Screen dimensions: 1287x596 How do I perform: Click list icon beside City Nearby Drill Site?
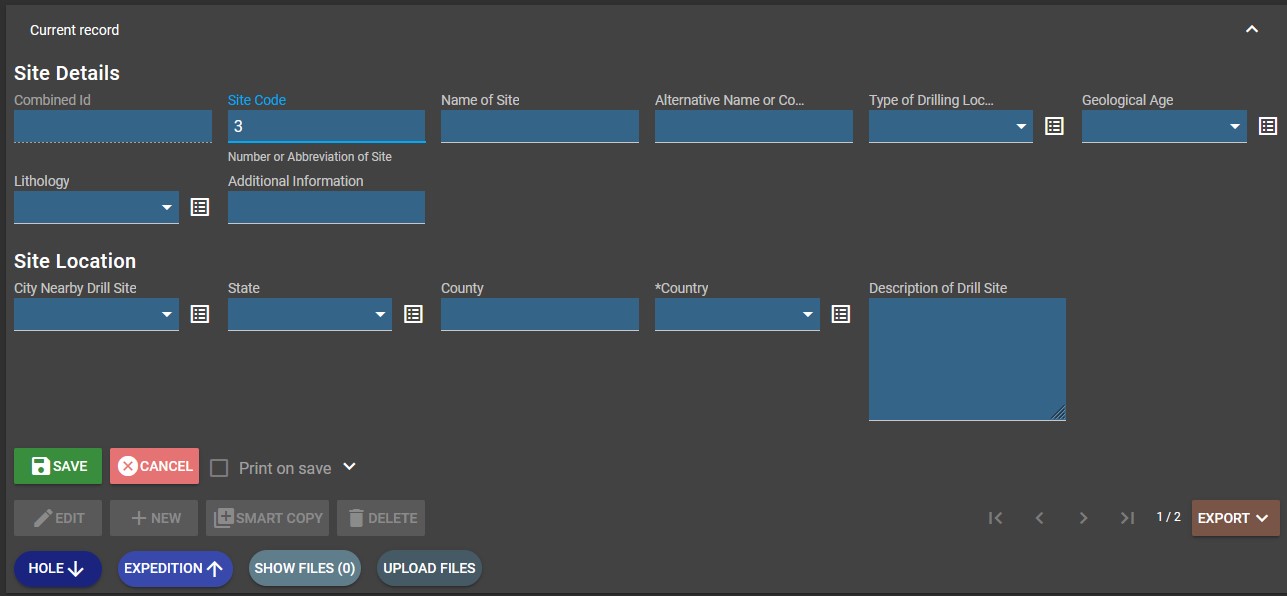[200, 314]
